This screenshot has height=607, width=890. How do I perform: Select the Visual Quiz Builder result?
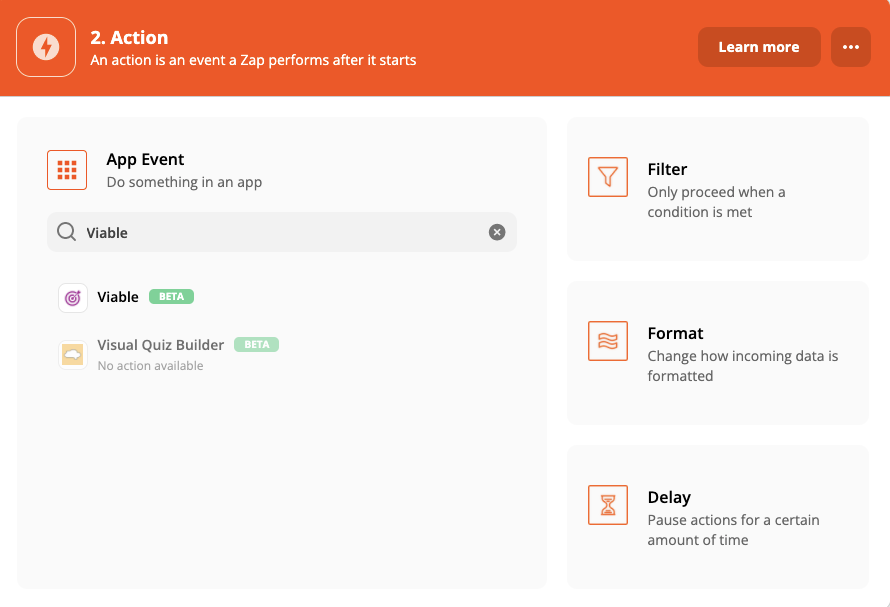click(161, 345)
